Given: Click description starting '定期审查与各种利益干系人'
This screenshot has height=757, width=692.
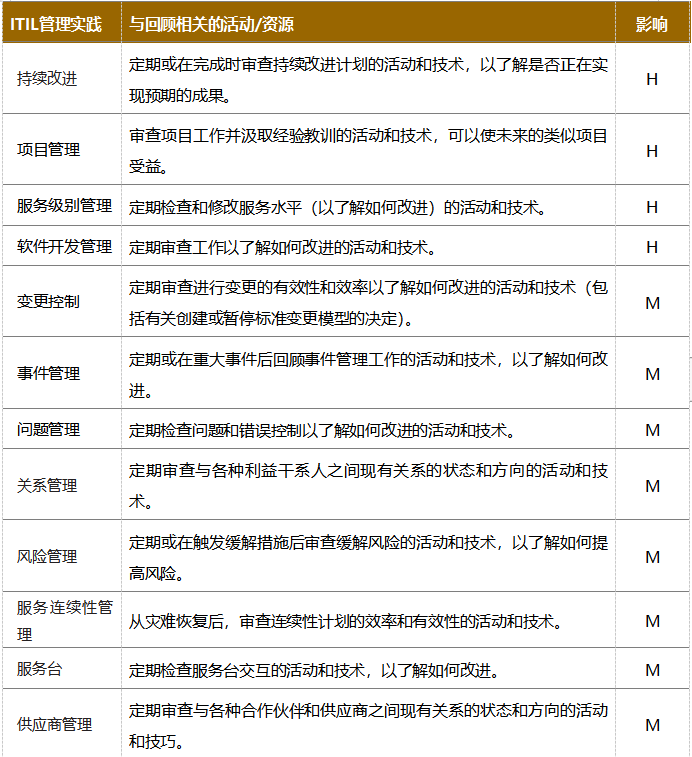Looking at the screenshot, I should [368, 486].
